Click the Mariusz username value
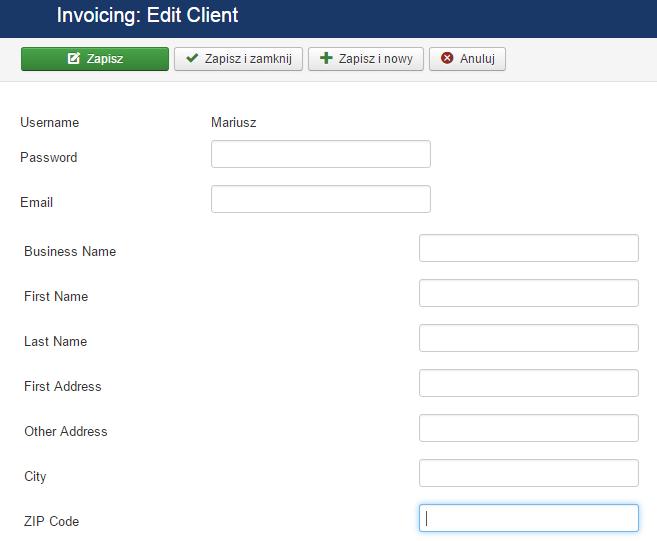Image resolution: width=657 pixels, height=541 pixels. (233, 122)
